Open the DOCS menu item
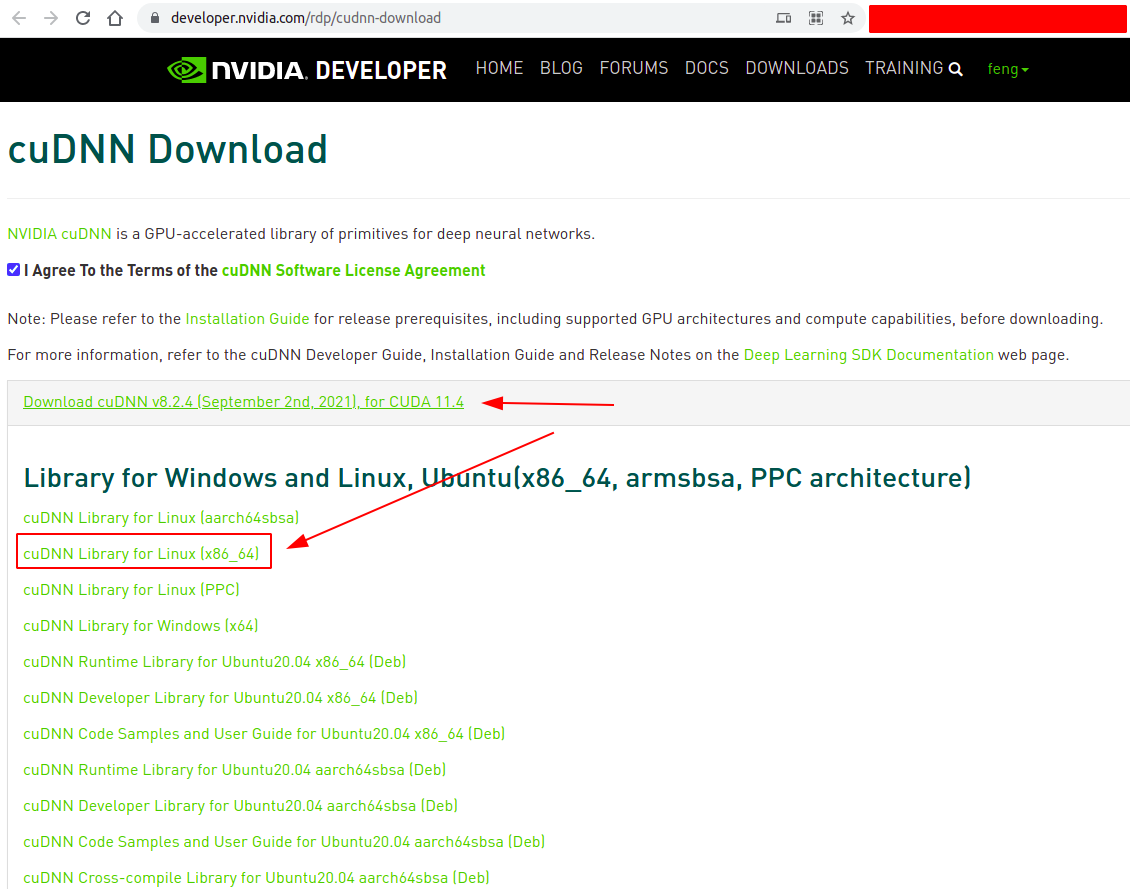This screenshot has width=1130, height=889. tap(707, 68)
